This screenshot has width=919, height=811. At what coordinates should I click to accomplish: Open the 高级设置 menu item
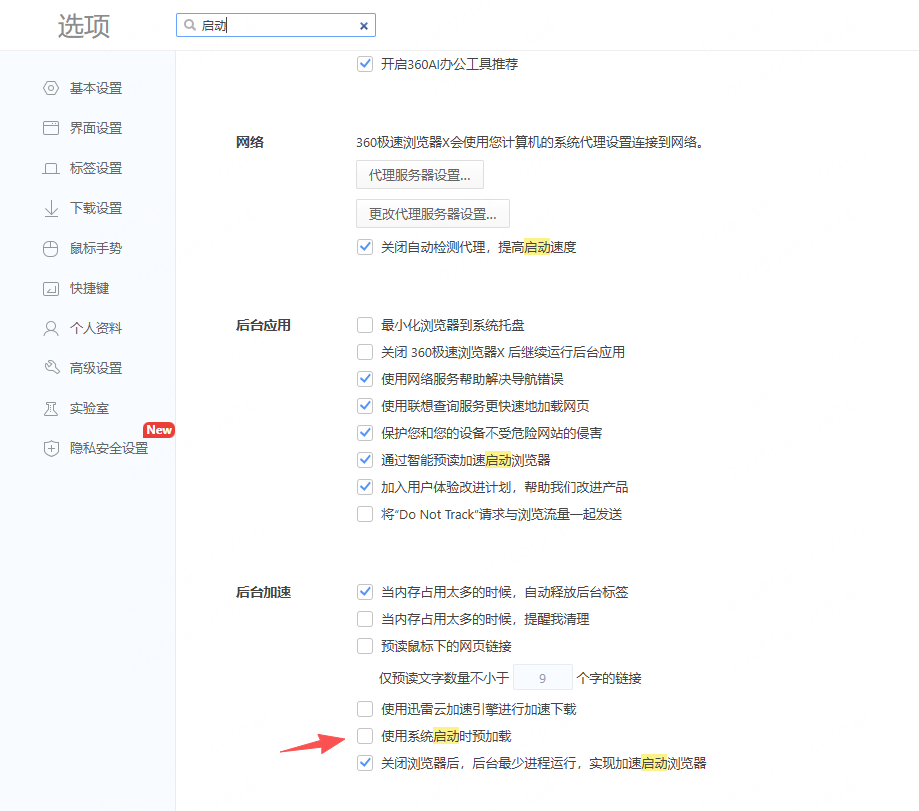click(83, 368)
